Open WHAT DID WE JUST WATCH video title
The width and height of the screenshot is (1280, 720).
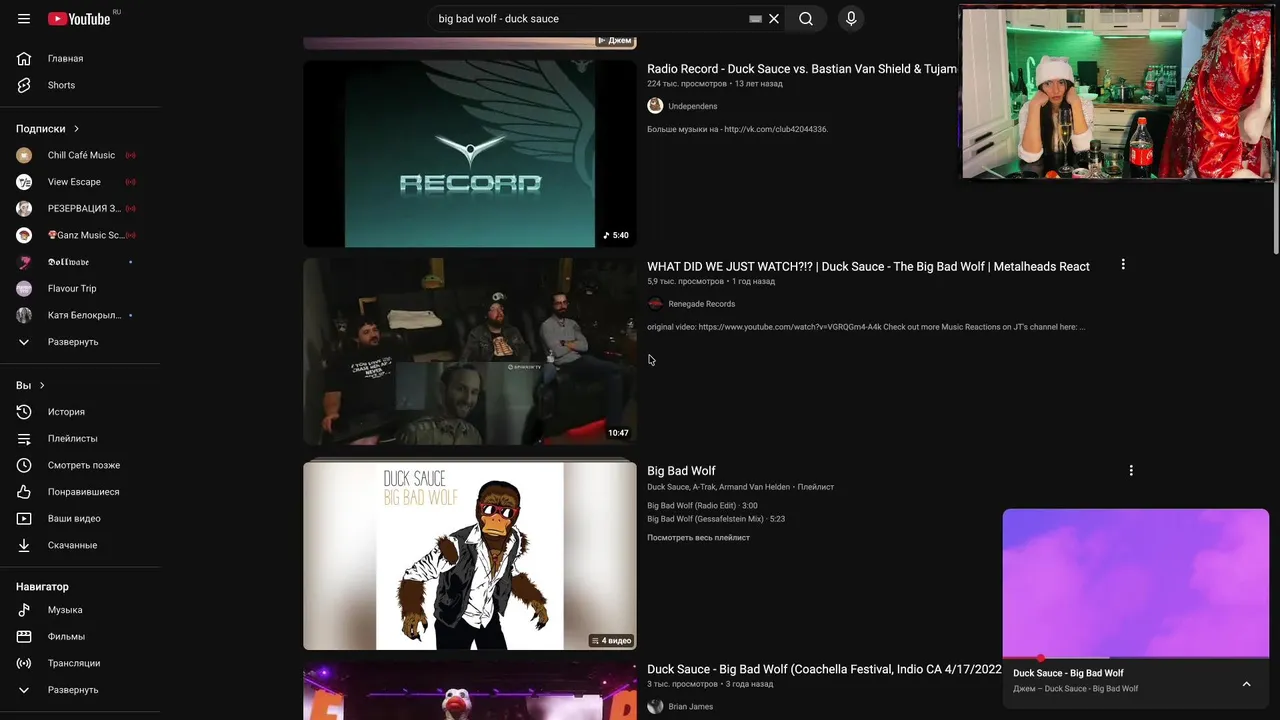[868, 267]
